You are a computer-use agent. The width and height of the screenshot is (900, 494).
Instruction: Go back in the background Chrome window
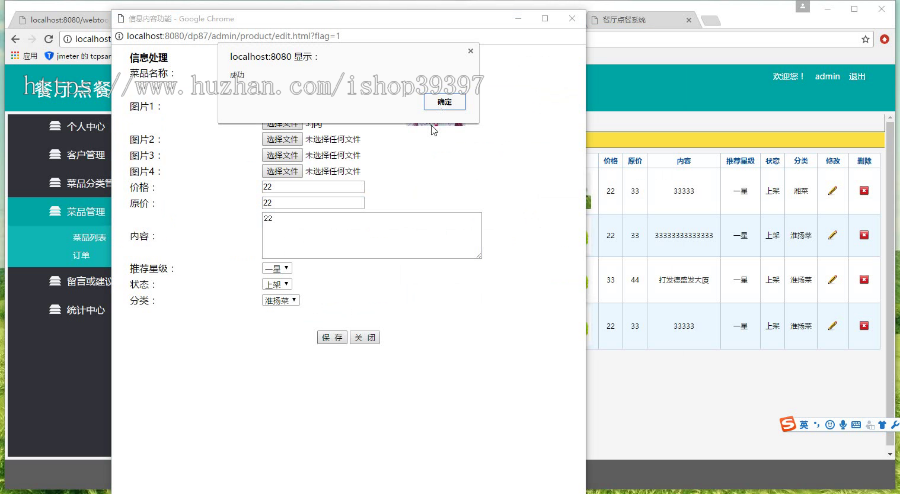tap(15, 39)
